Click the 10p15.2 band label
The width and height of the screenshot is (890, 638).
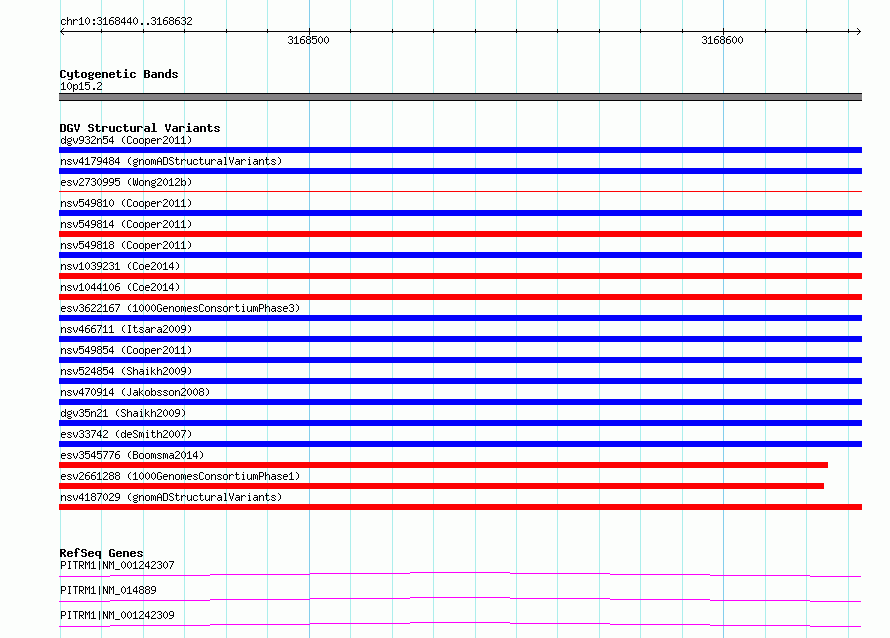pyautogui.click(x=81, y=86)
